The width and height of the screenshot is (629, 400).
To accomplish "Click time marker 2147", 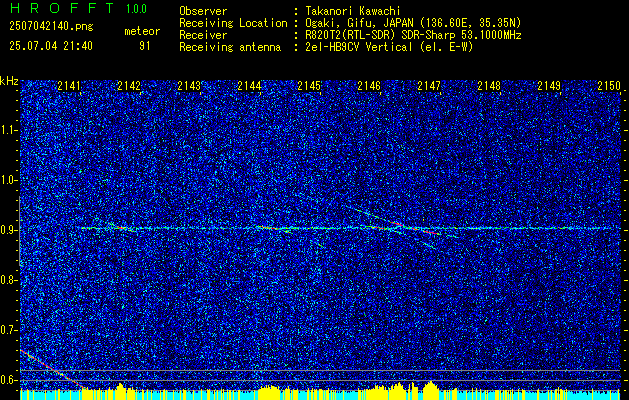I will [429, 86].
